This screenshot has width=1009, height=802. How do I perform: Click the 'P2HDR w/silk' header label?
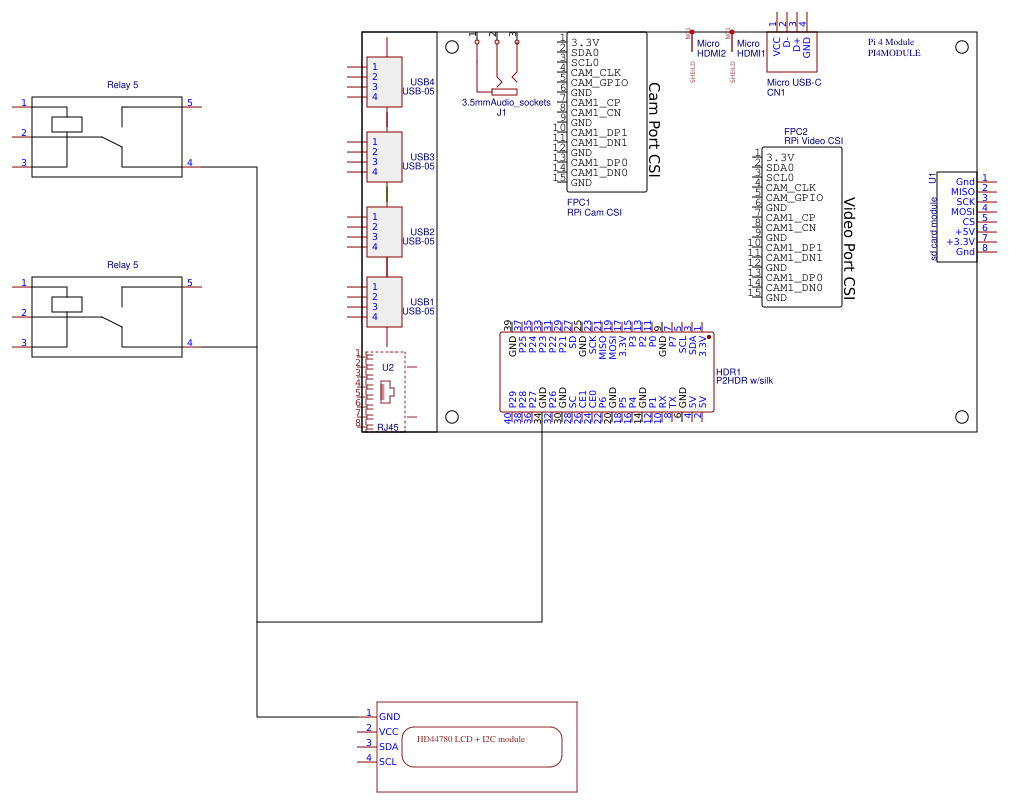(745, 380)
